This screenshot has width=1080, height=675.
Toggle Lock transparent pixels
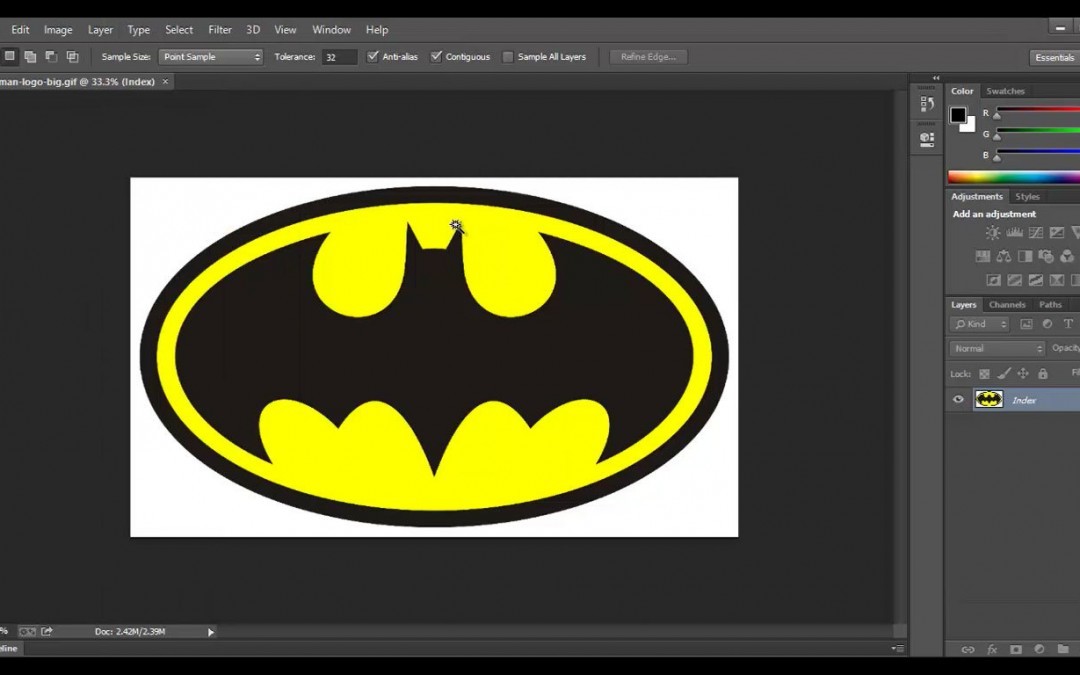click(x=984, y=373)
